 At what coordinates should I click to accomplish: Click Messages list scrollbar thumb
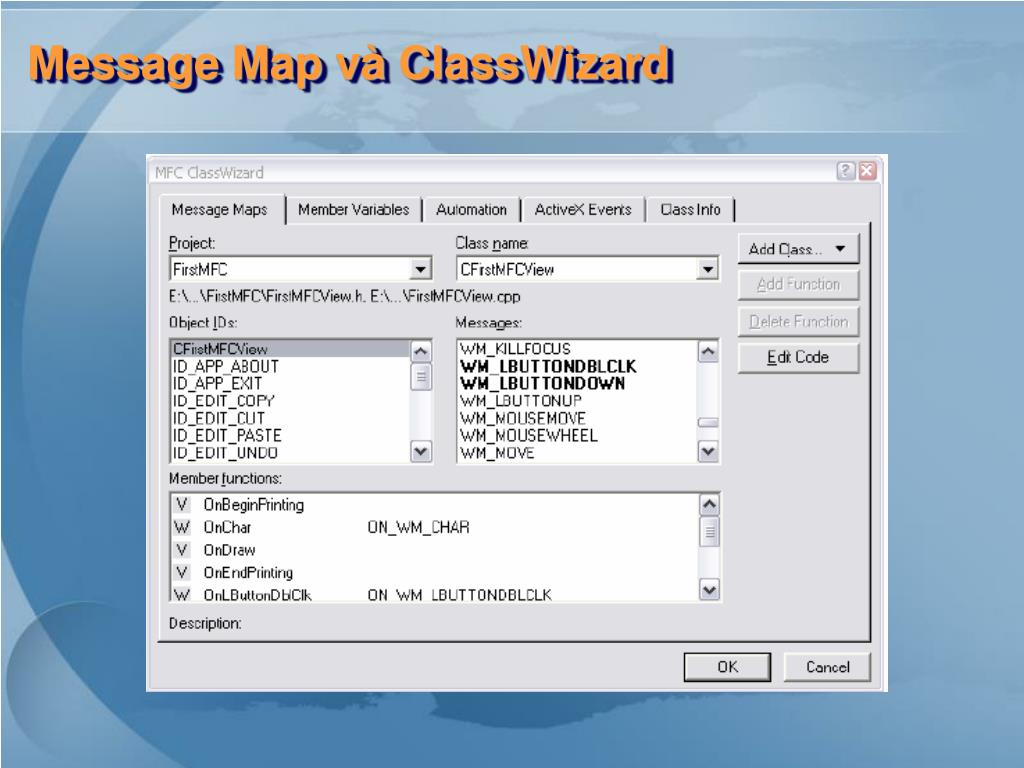pyautogui.click(x=708, y=423)
